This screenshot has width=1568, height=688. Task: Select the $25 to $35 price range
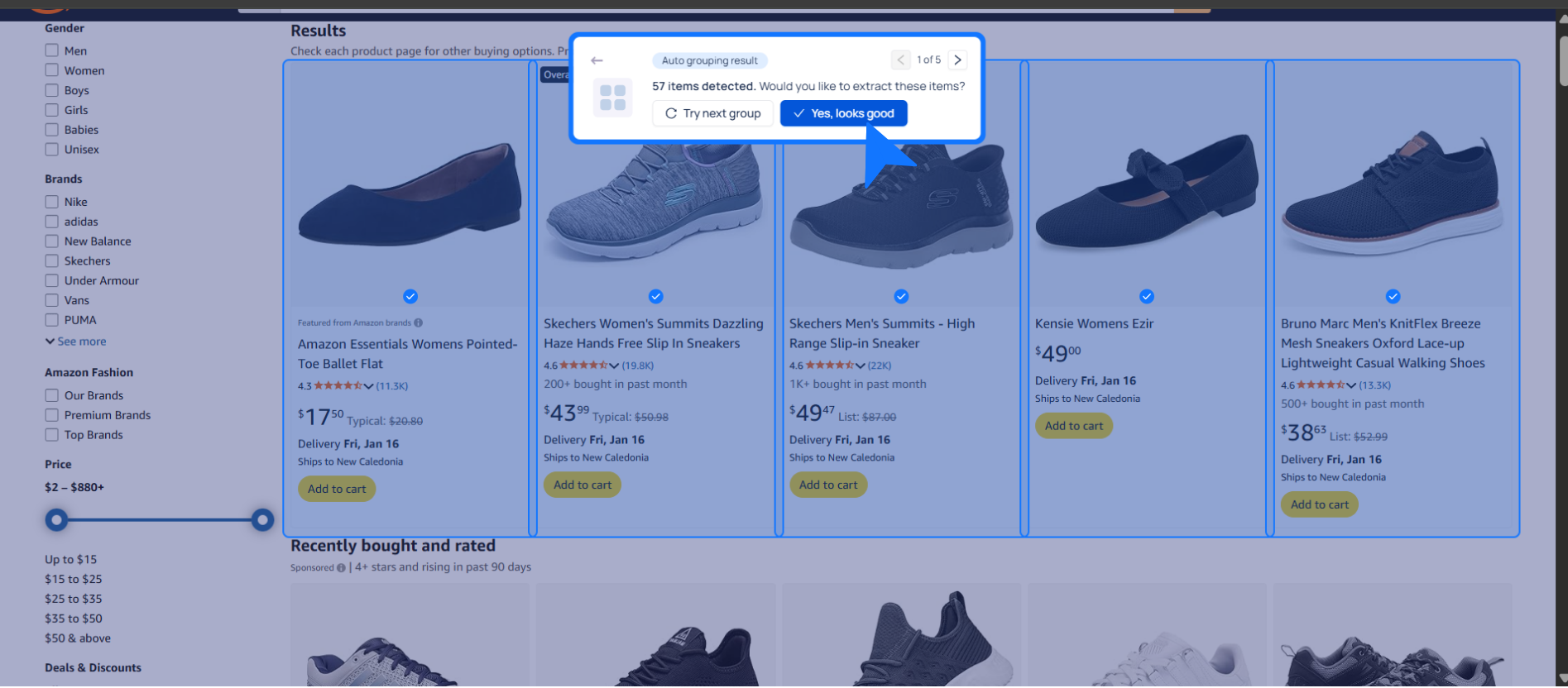coord(74,599)
